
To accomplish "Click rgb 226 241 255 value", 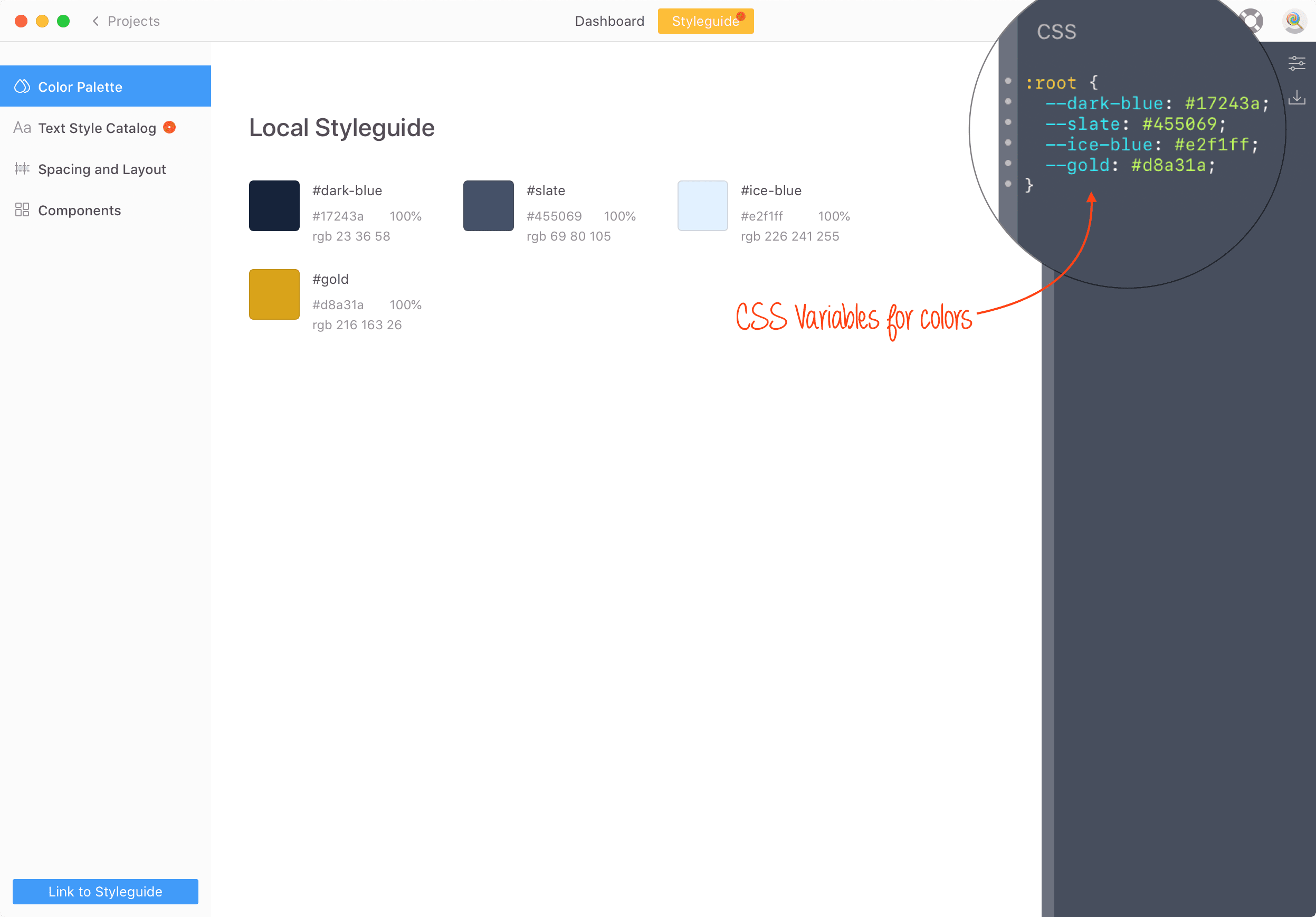I will (x=790, y=236).
